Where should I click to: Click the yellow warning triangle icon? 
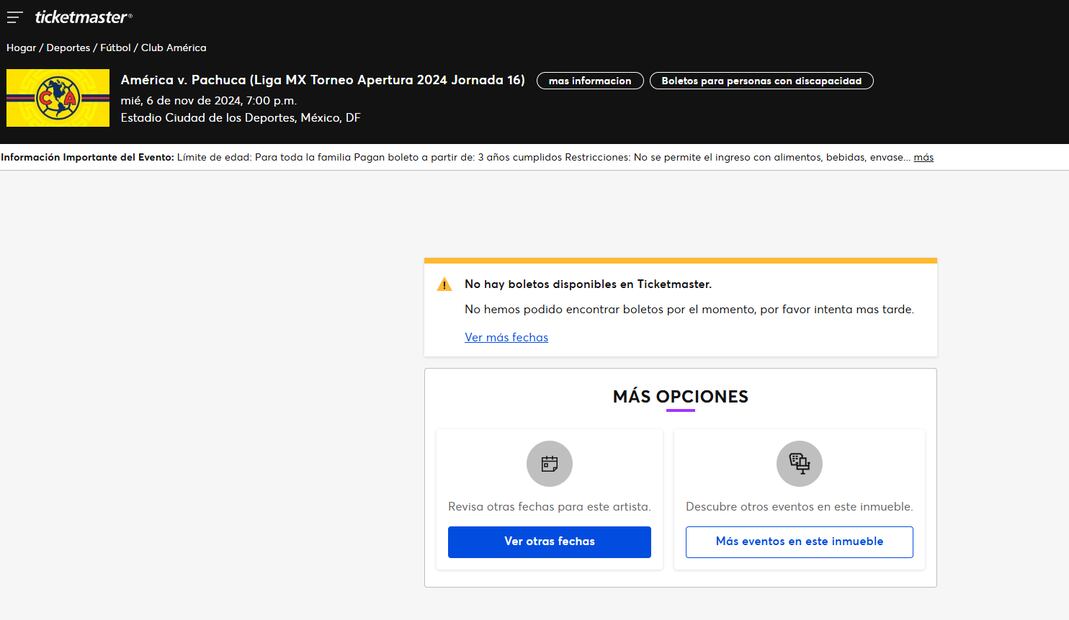[x=444, y=285]
